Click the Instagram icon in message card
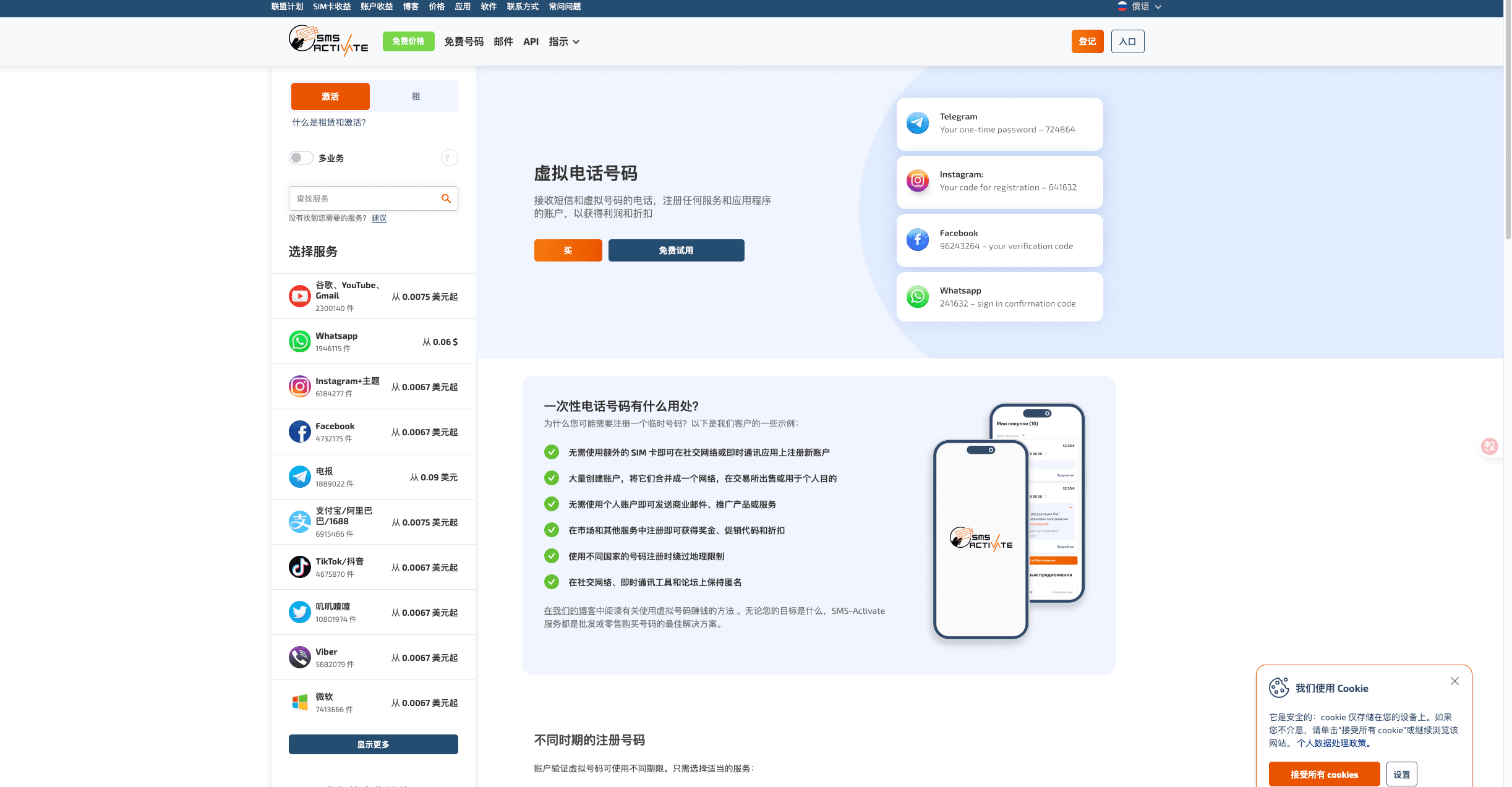This screenshot has height=787, width=1512. click(x=918, y=181)
